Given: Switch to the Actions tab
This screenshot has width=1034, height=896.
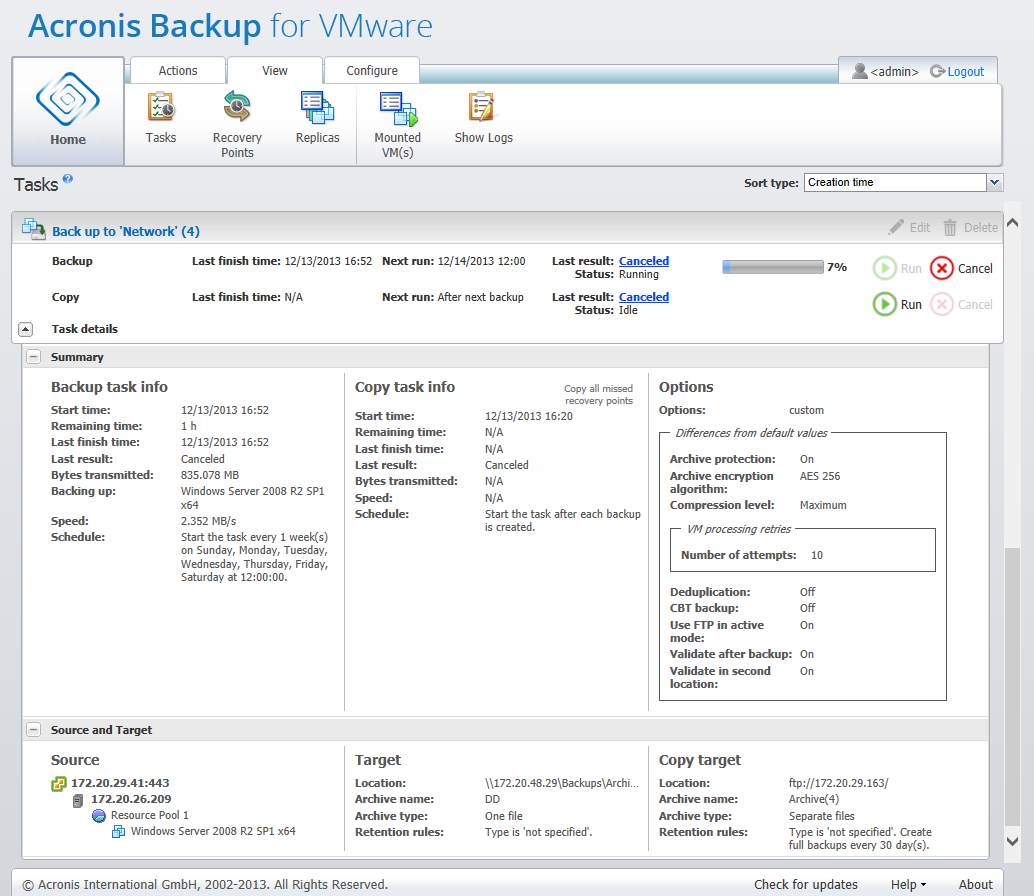Looking at the screenshot, I should pyautogui.click(x=178, y=71).
